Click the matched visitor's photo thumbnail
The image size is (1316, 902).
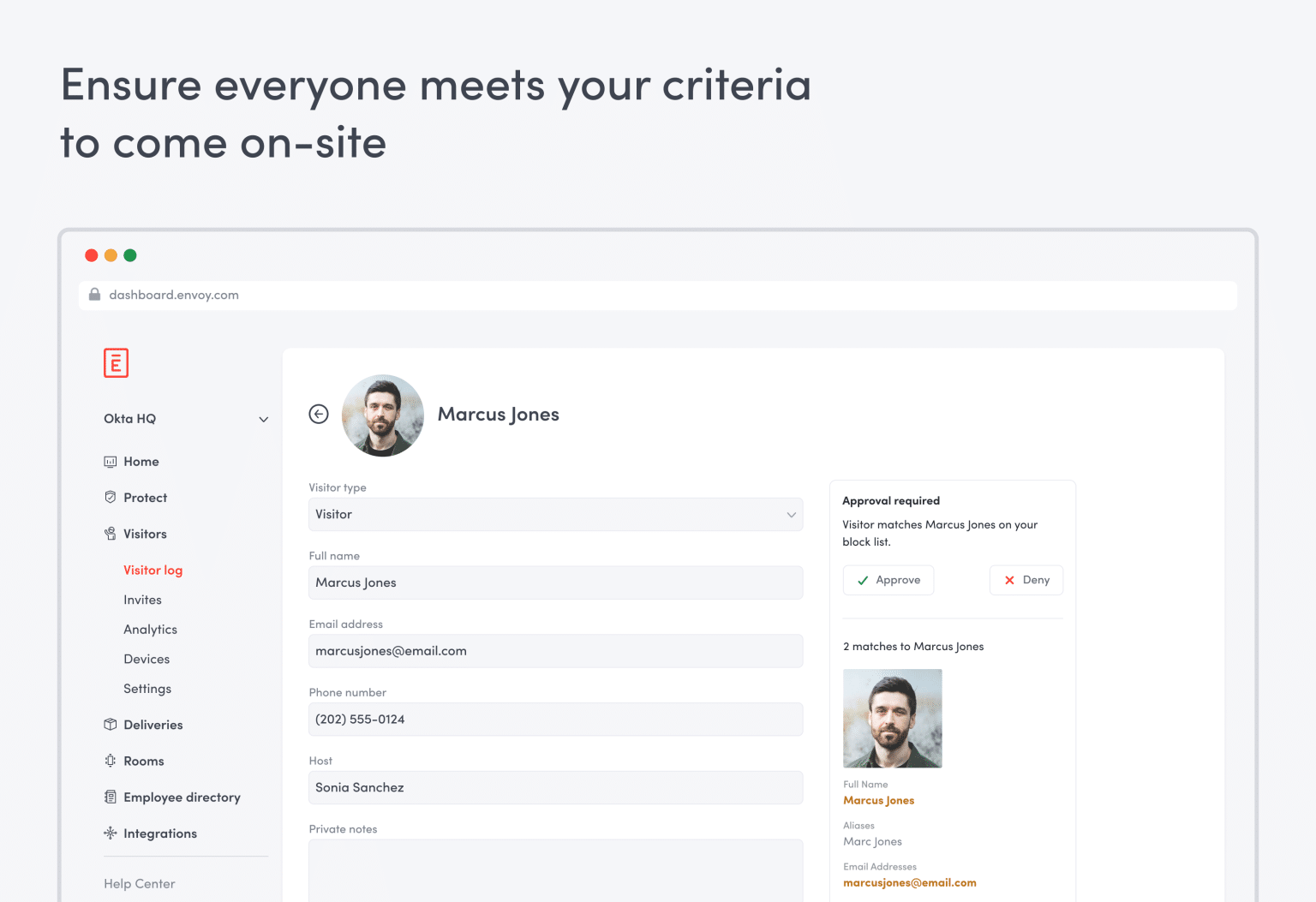pyautogui.click(x=892, y=719)
